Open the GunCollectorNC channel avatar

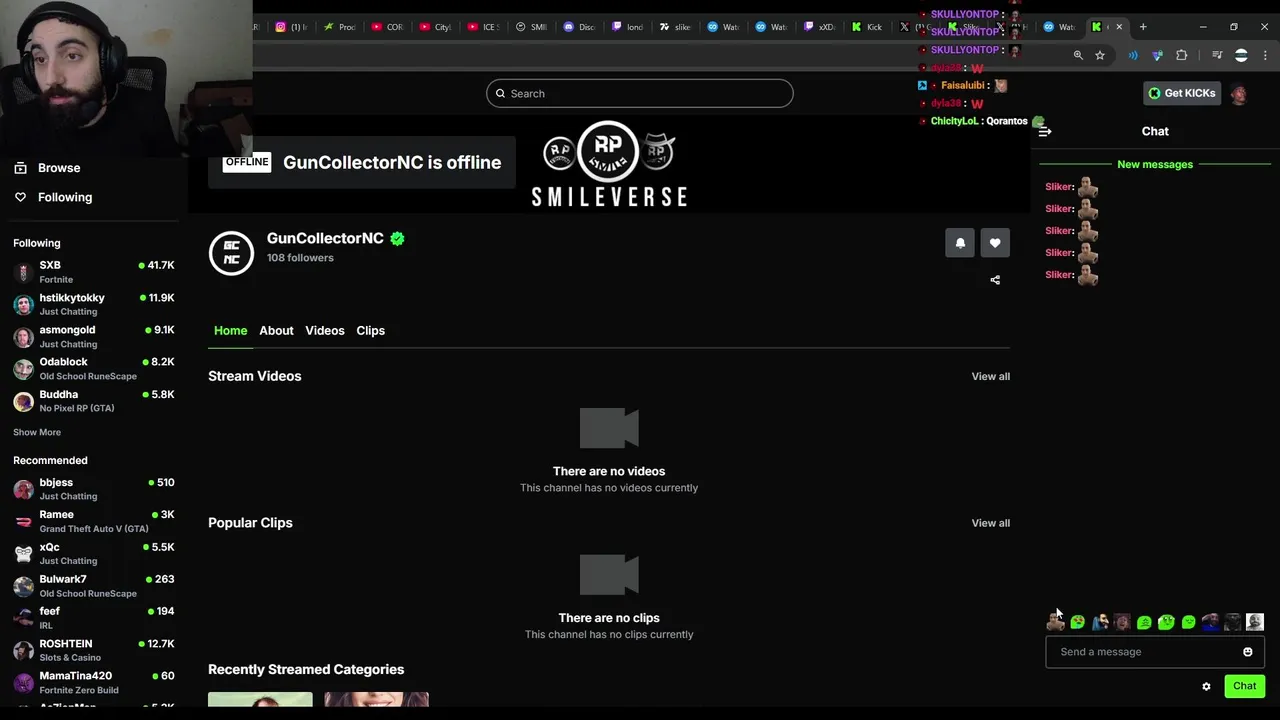coord(231,252)
